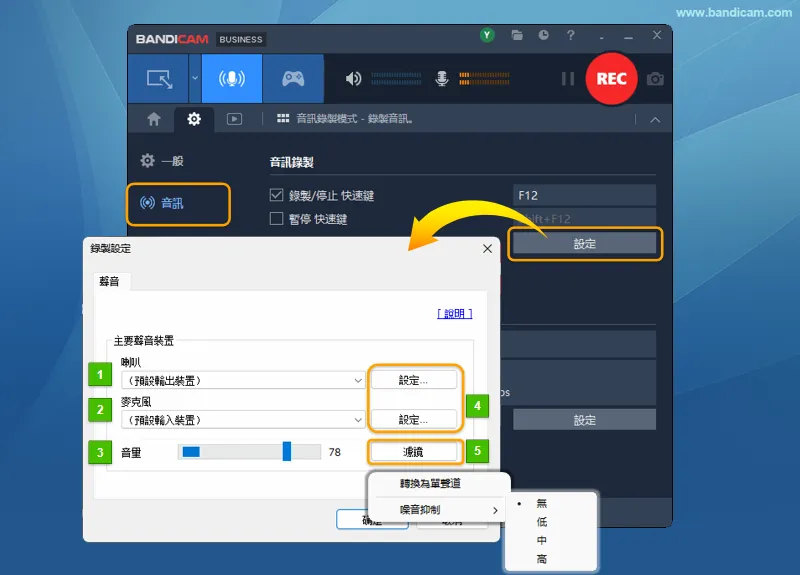This screenshot has width=800, height=575.
Task: Open help via the question mark icon
Action: [571, 35]
